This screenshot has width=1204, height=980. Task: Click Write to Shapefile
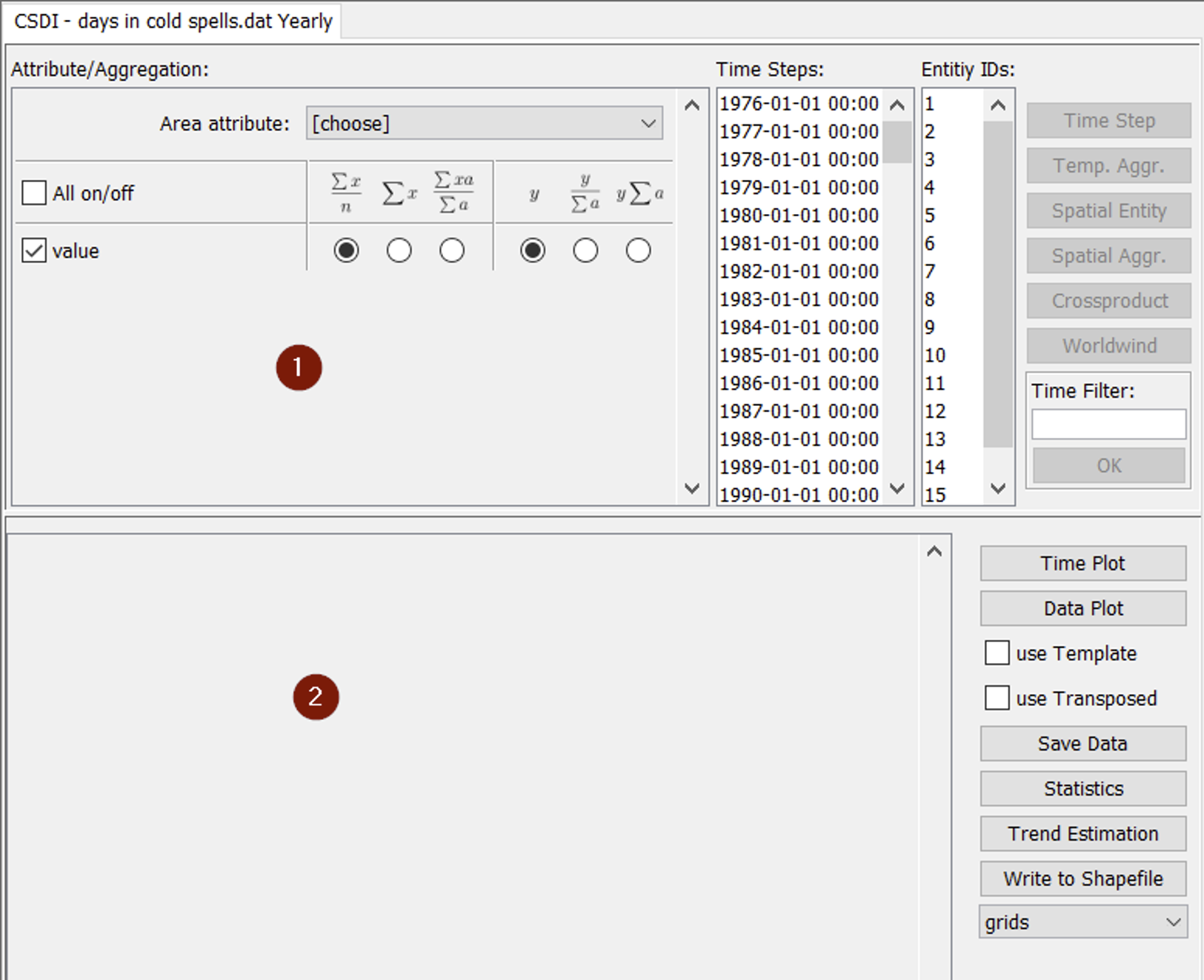(1082, 879)
